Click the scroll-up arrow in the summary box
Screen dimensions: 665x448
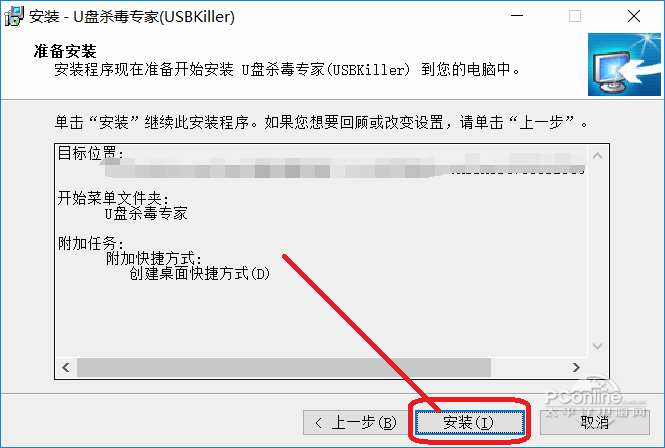pos(598,156)
